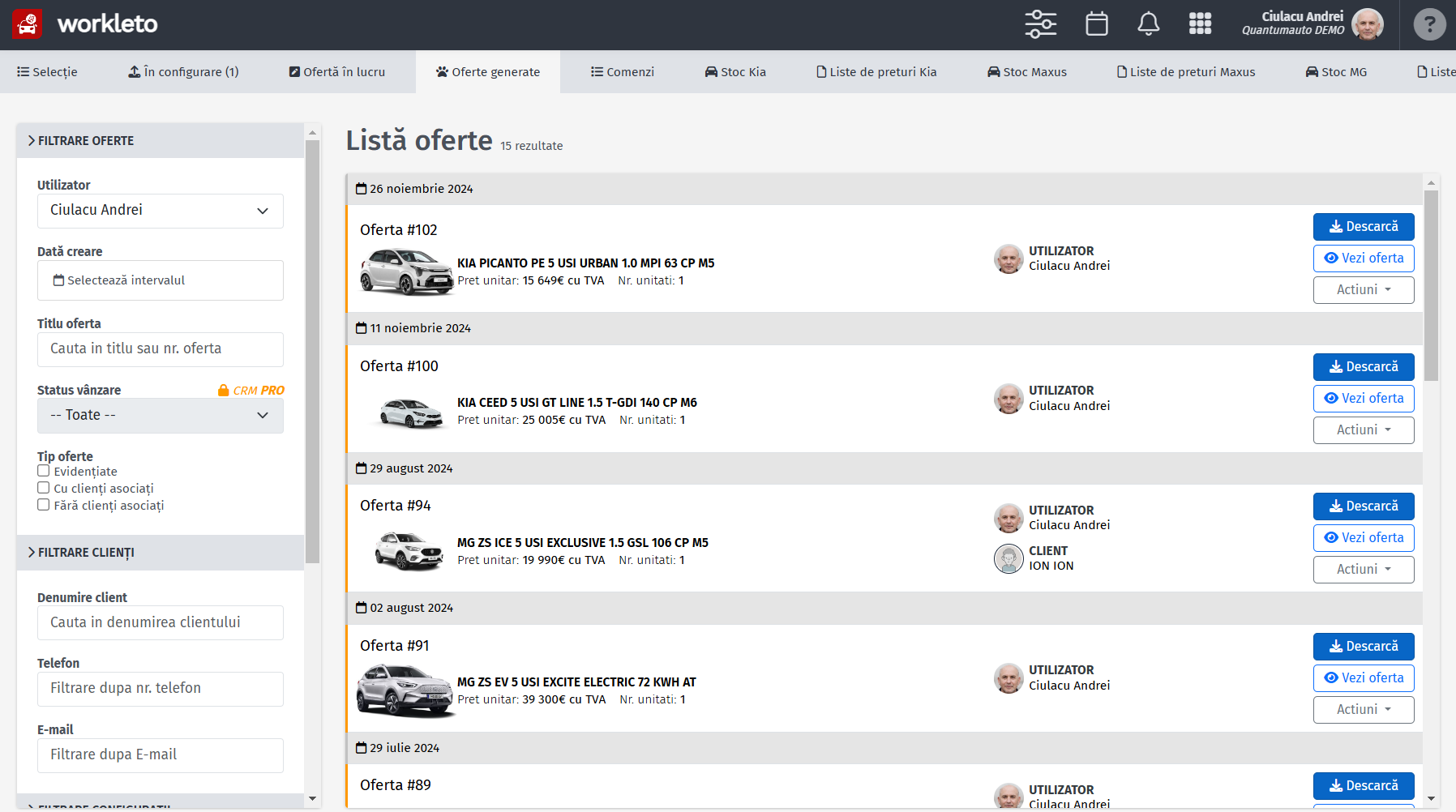Screen dimensions: 1456x812
Task: Click the filter panel scrollbar thumb
Action: click(x=313, y=352)
